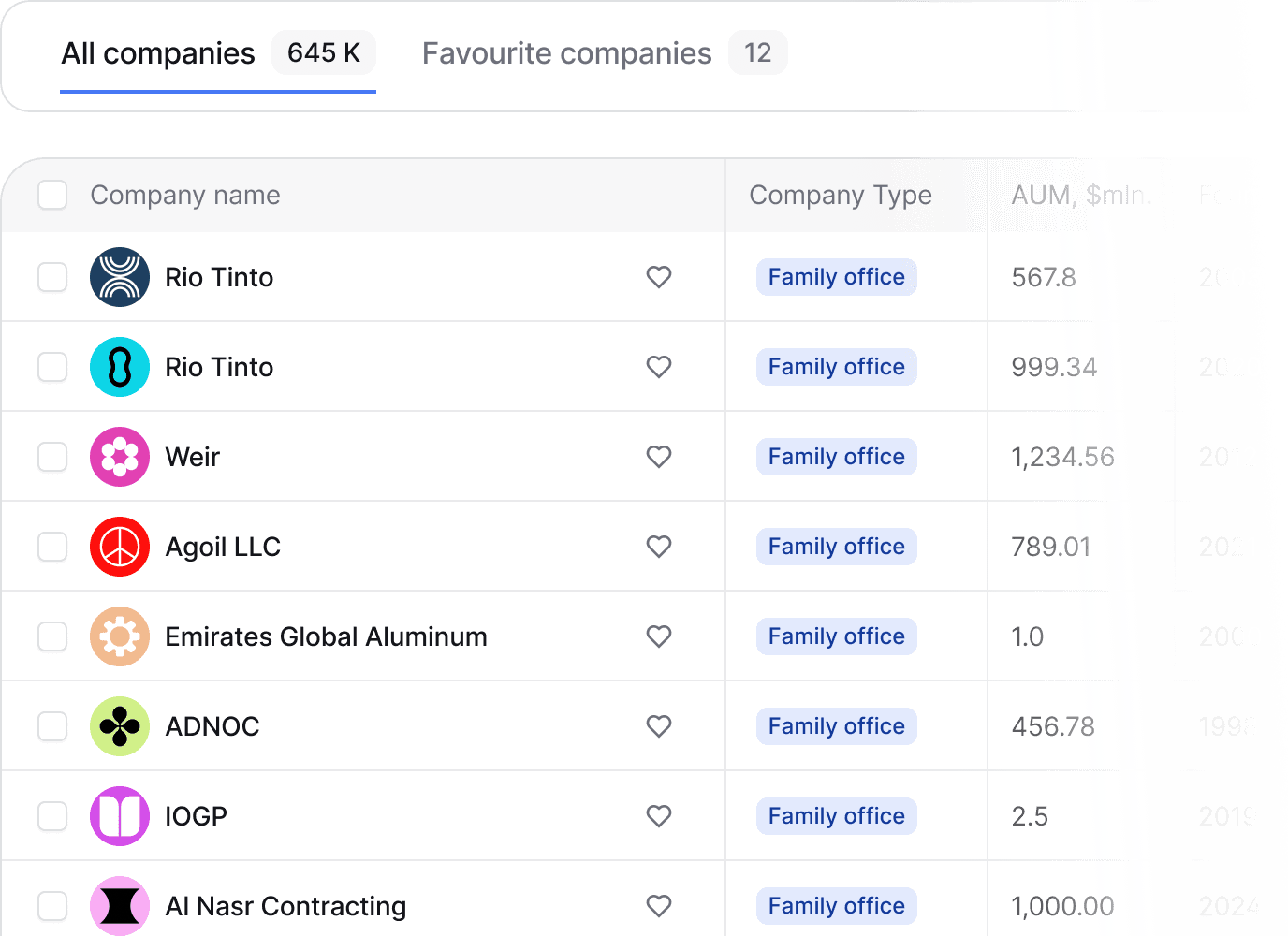Check the box for the Weir row
Screen dimensions: 1288x936
click(52, 457)
